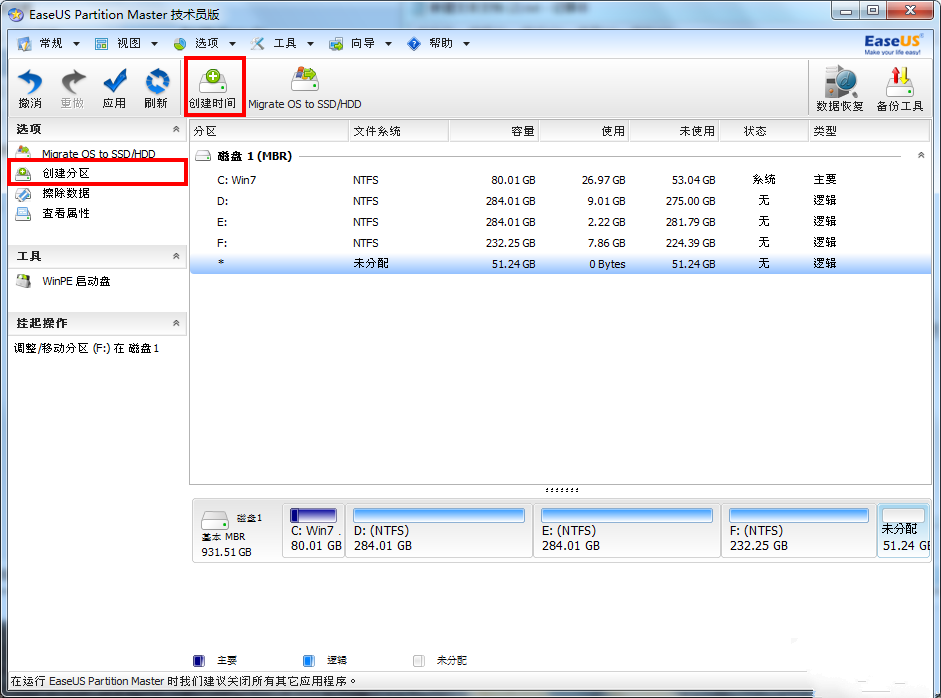Select the C: Win7 partition row
This screenshot has width=941, height=698.
pyautogui.click(x=561, y=180)
